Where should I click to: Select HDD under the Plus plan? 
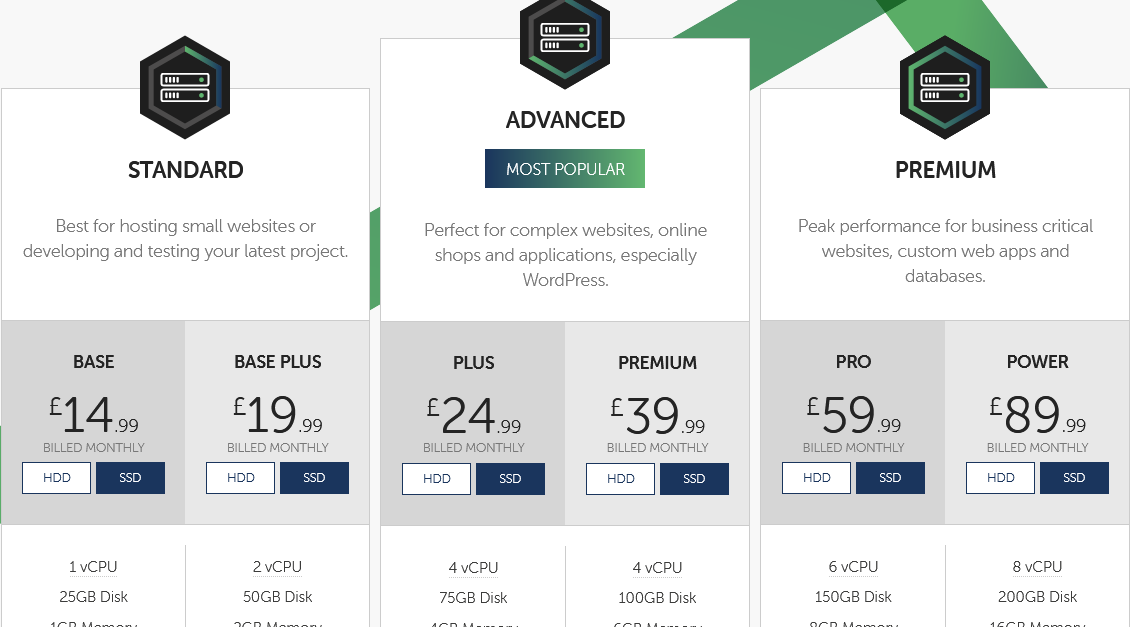437,479
